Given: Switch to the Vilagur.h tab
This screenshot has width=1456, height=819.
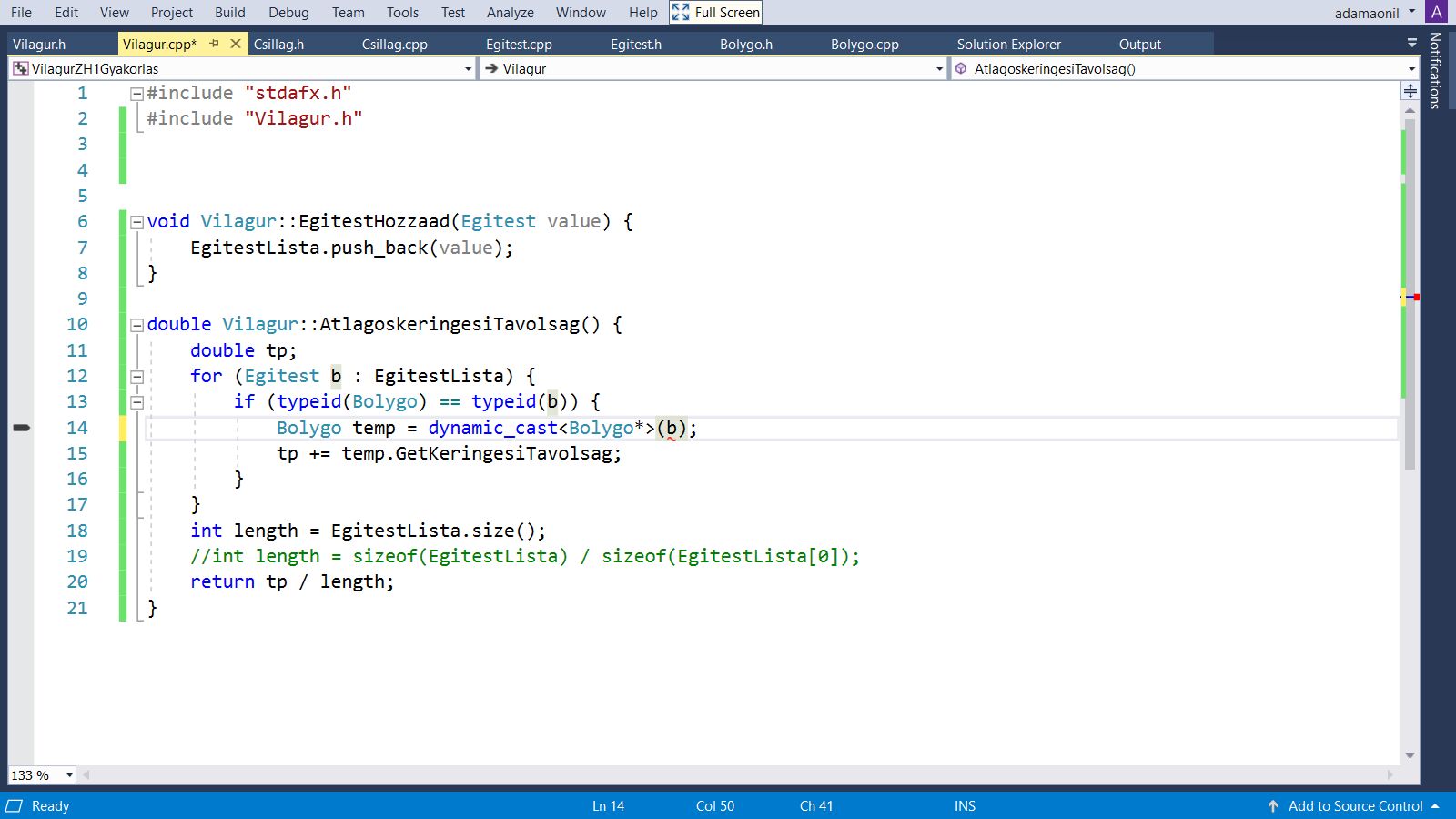Looking at the screenshot, I should point(39,44).
